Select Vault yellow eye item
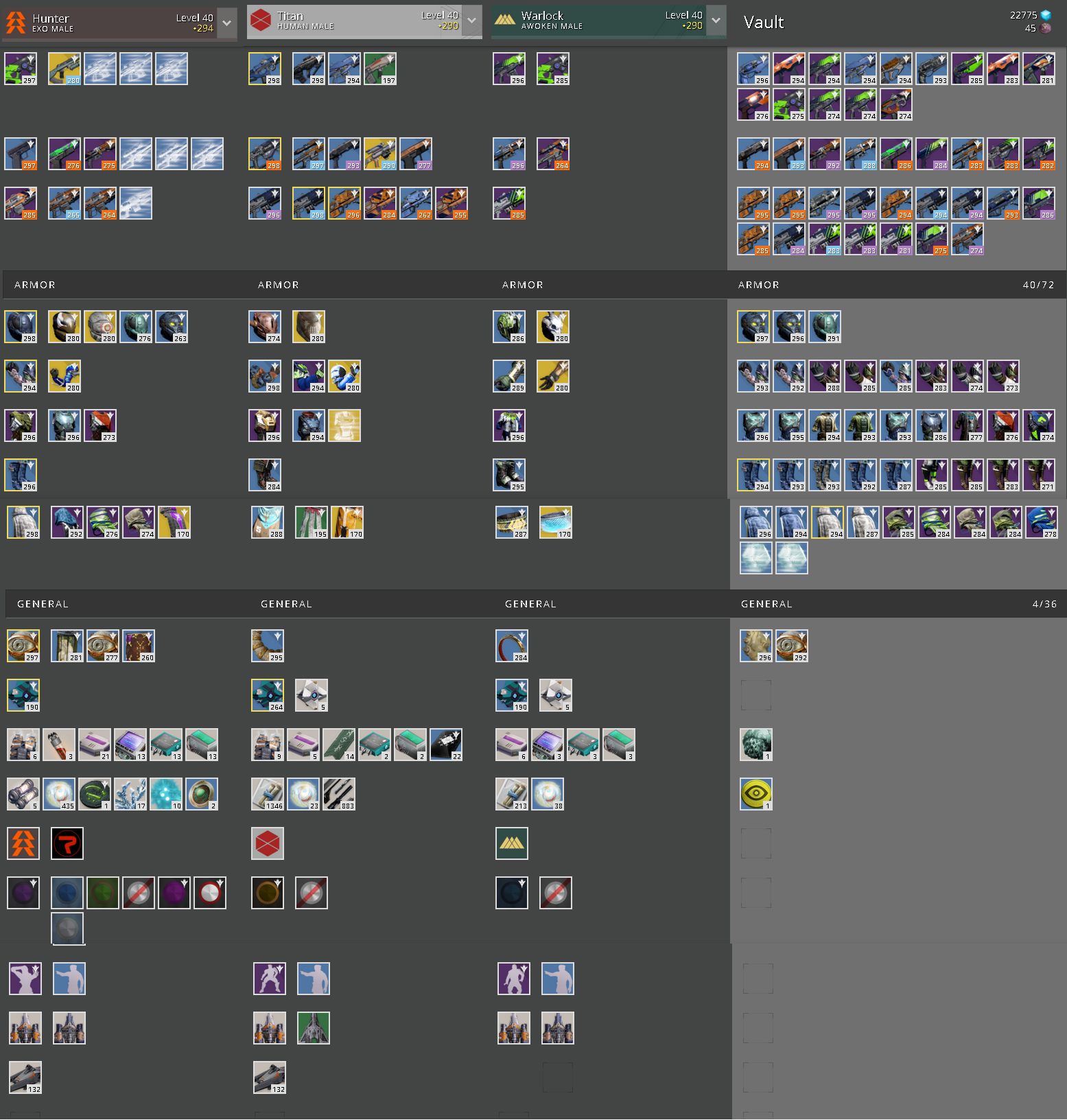The width and height of the screenshot is (1067, 1120). coord(756,794)
